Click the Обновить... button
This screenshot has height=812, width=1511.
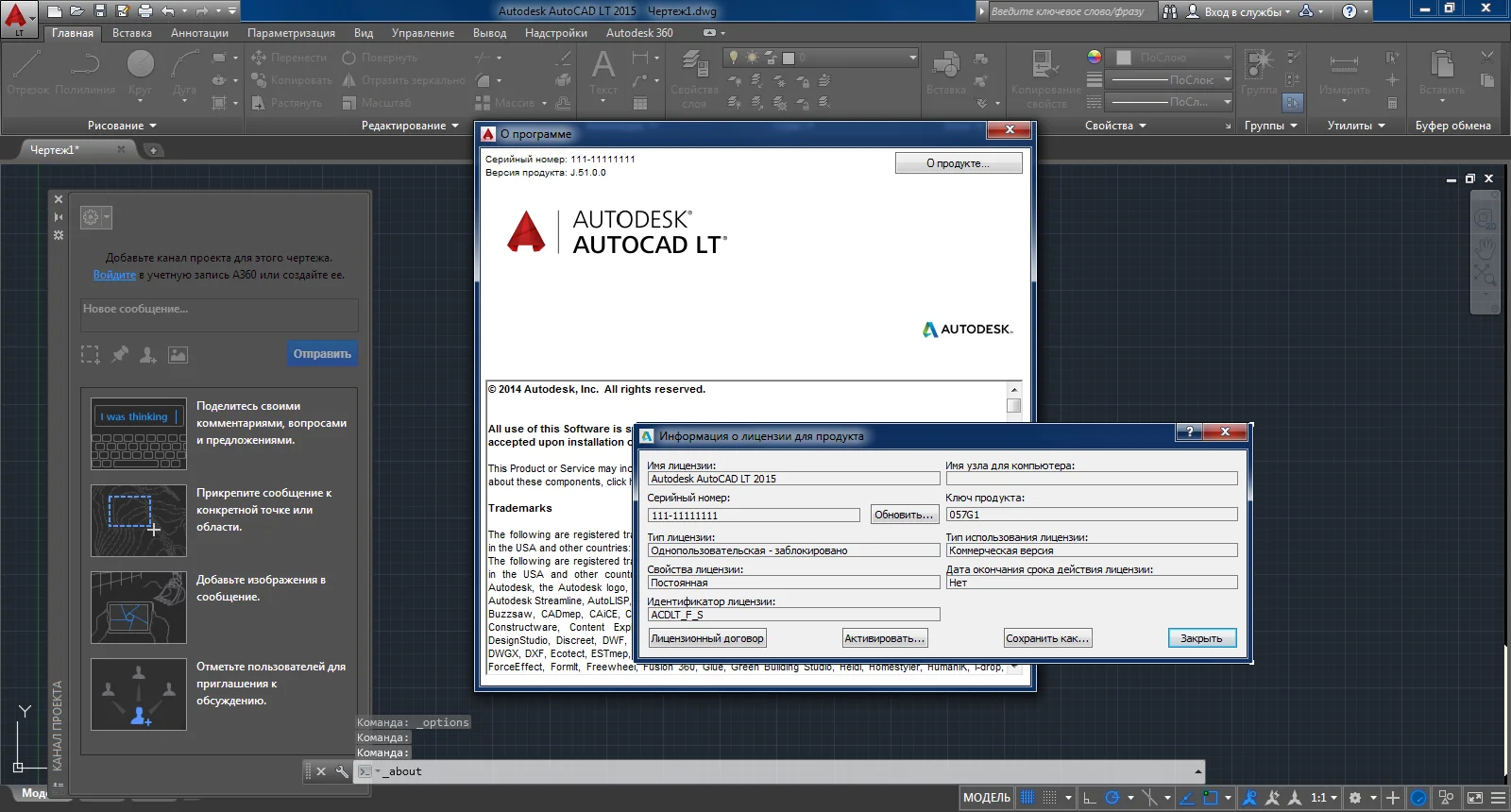(x=904, y=515)
